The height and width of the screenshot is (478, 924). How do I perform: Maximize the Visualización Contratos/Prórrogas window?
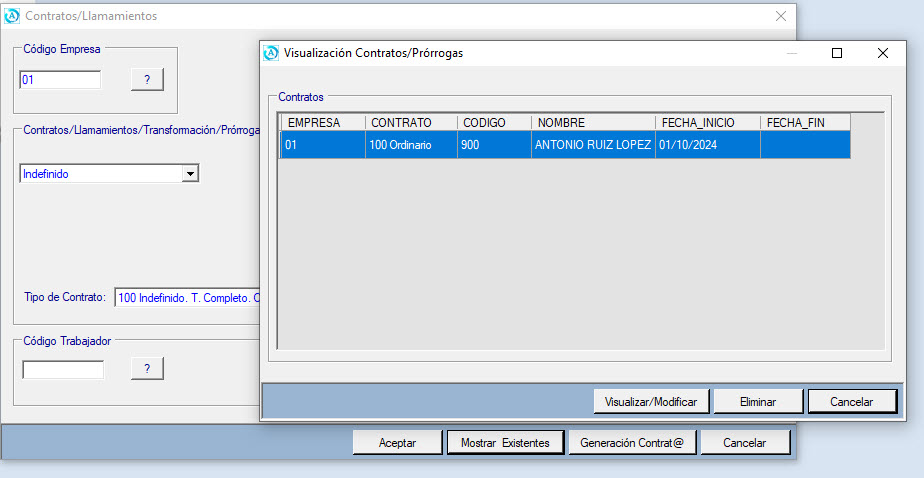point(837,53)
